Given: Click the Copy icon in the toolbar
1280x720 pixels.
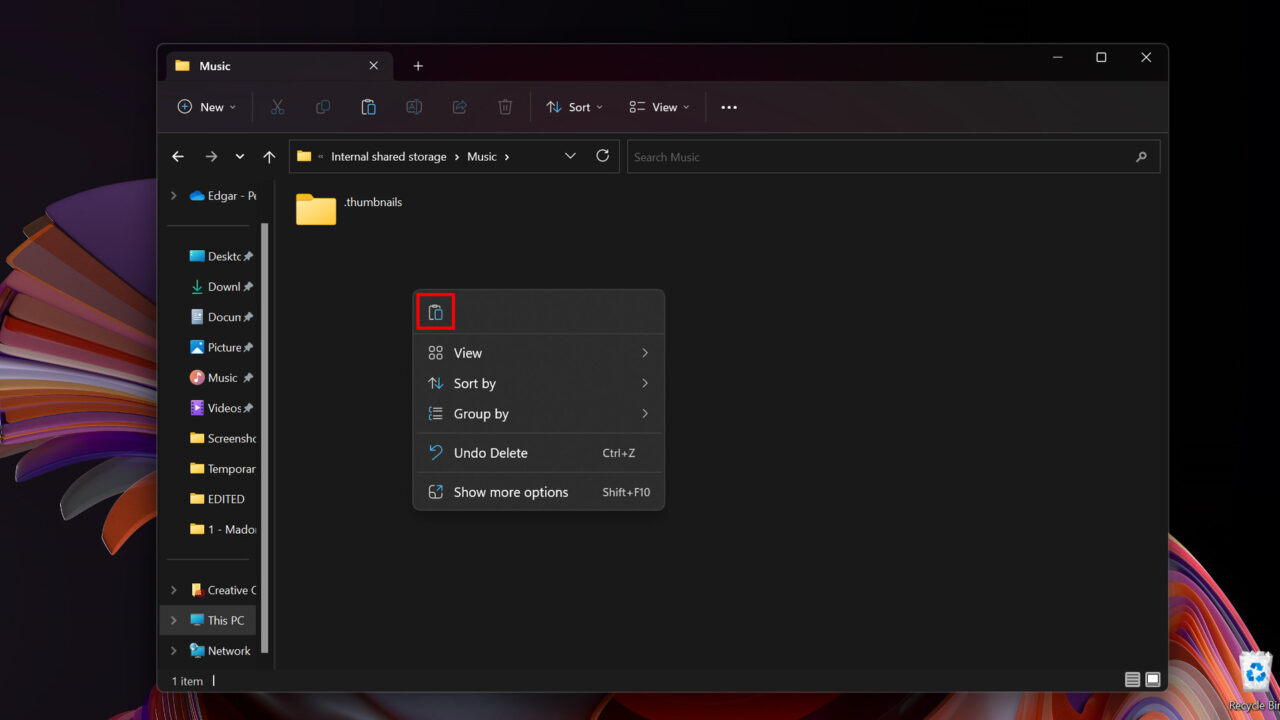Looking at the screenshot, I should pyautogui.click(x=322, y=107).
